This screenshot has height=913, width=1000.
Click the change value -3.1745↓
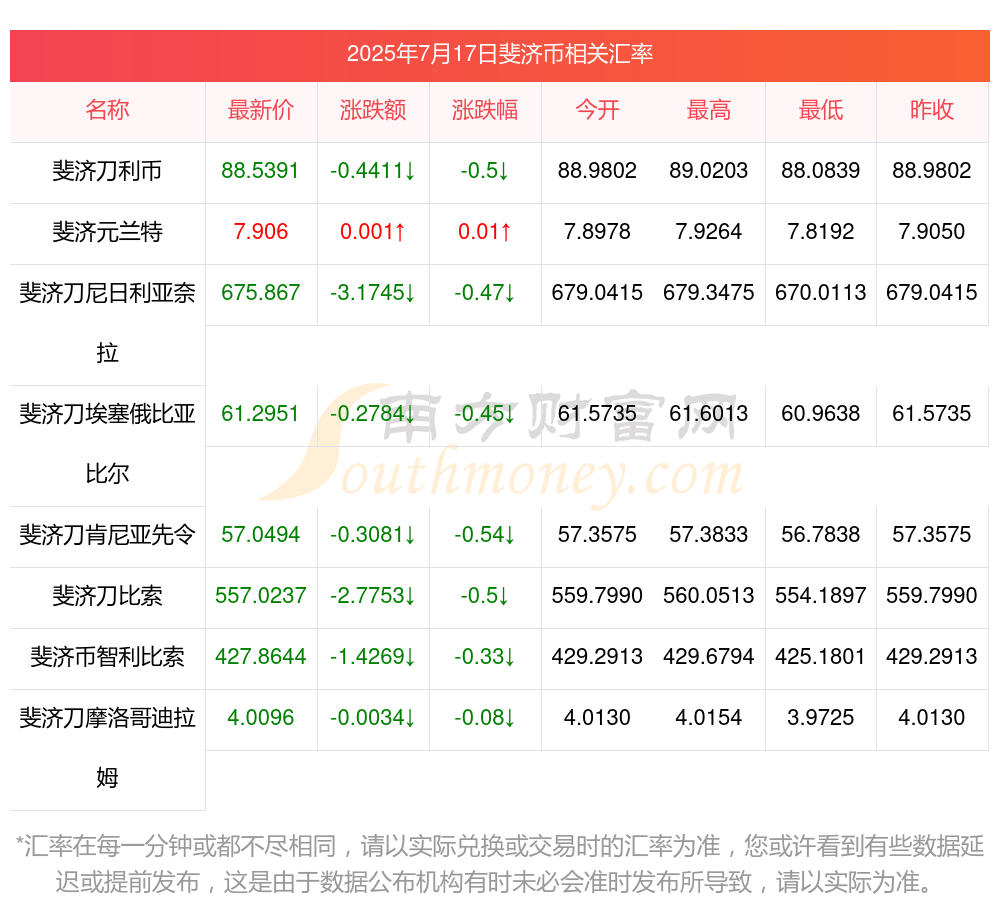373,293
